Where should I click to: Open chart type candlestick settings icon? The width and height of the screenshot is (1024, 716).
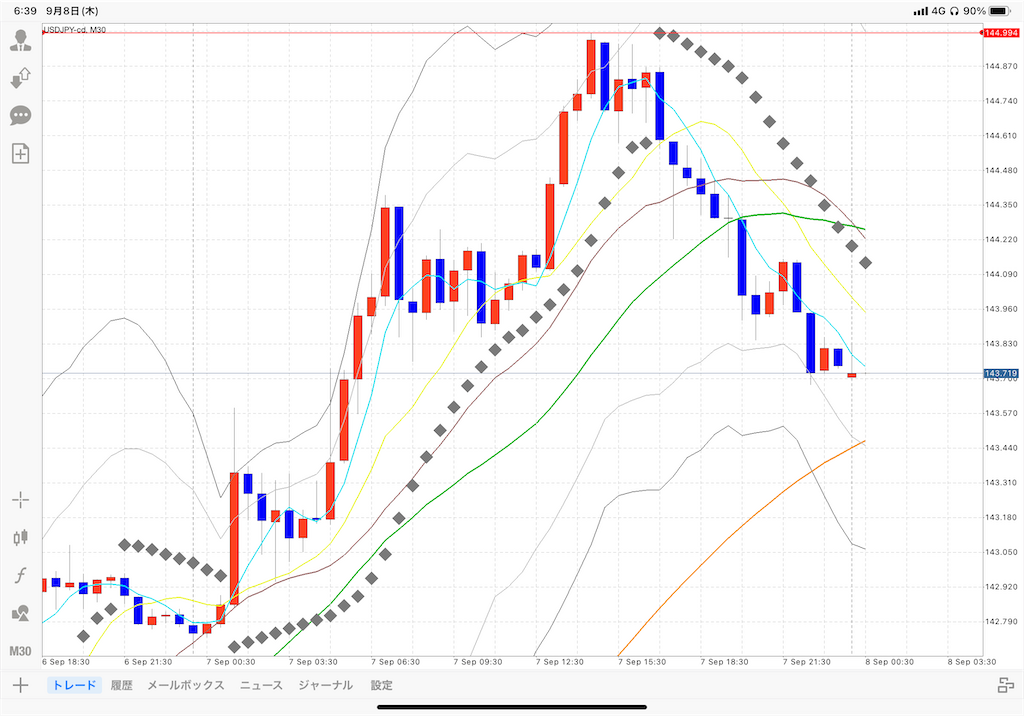tap(20, 537)
